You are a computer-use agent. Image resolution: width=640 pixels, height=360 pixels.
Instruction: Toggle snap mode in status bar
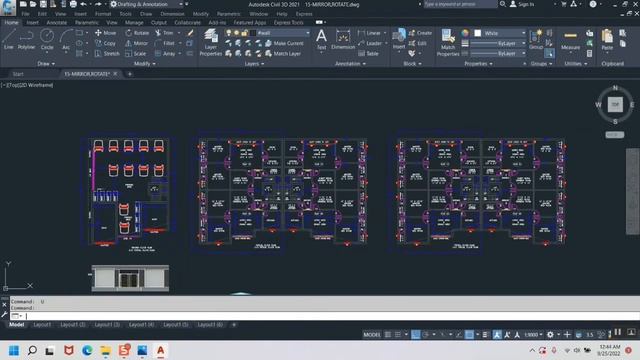(x=398, y=334)
